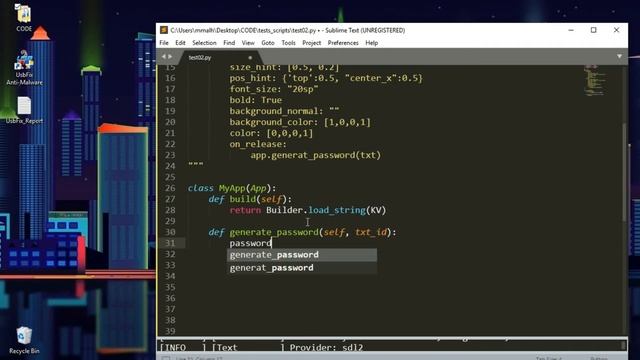The width and height of the screenshot is (640, 360).
Task: Go to next tab with right arrow
Action: pos(170,57)
